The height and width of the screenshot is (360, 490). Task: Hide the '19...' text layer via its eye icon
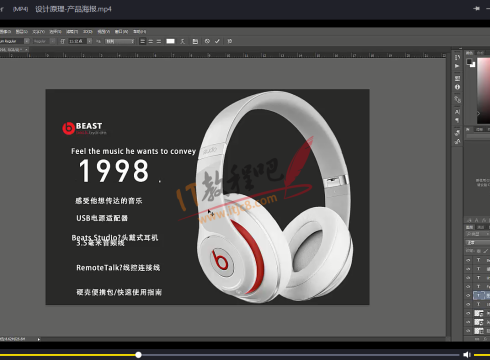[x=468, y=304]
